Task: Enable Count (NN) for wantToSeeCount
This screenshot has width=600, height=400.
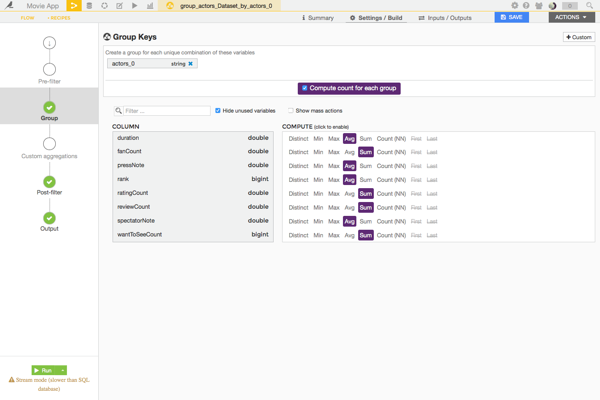Action: coord(391,235)
